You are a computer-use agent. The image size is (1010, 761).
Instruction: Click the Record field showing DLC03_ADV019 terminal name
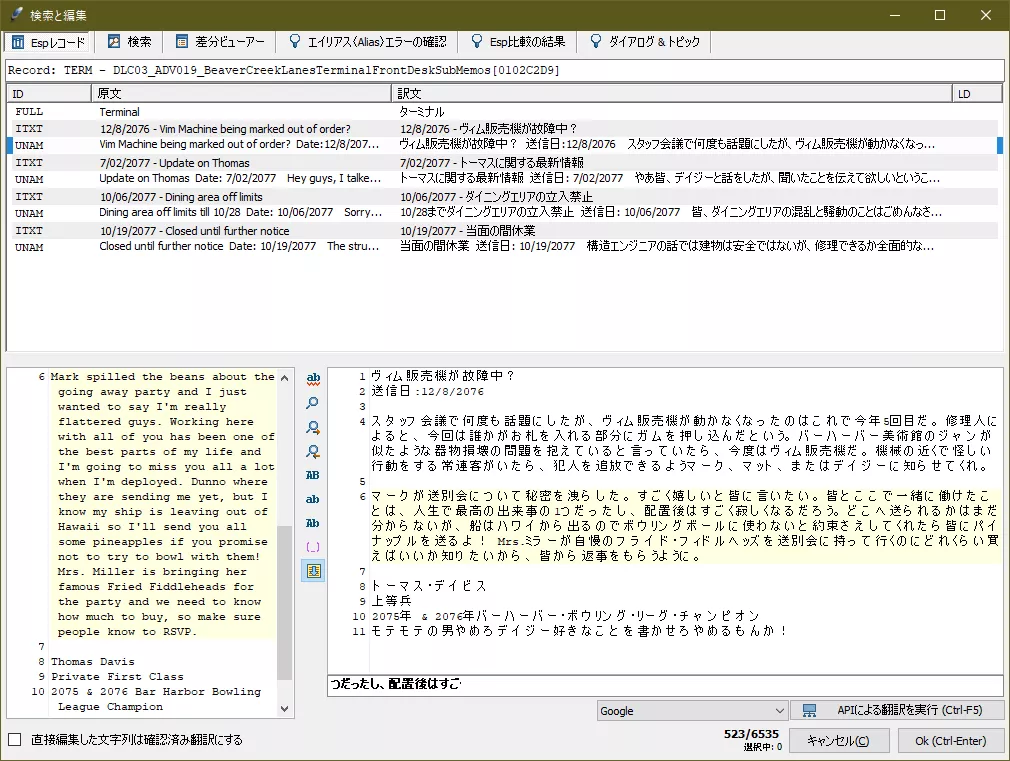(504, 70)
